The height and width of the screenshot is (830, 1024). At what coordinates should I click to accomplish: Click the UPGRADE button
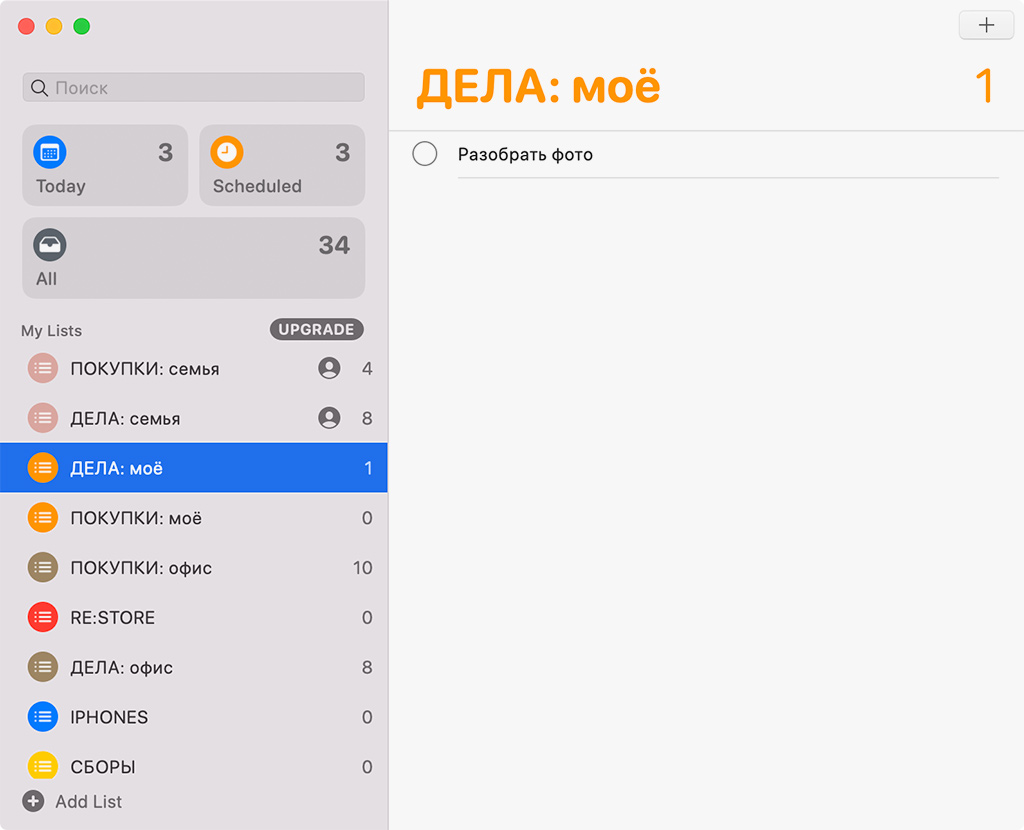317,330
